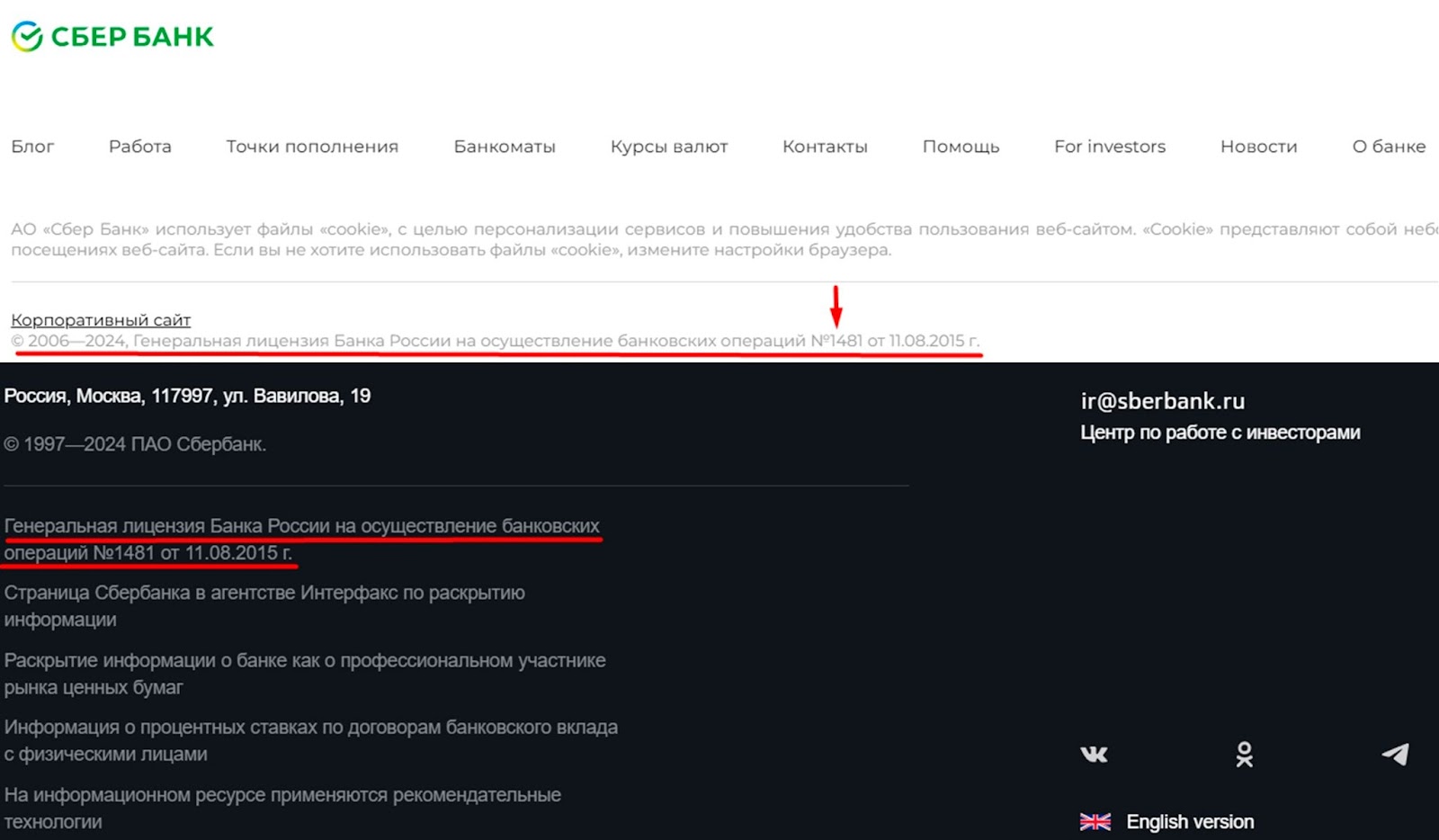Click © 2006—2024 license line text
The height and width of the screenshot is (840, 1439).
tap(496, 341)
